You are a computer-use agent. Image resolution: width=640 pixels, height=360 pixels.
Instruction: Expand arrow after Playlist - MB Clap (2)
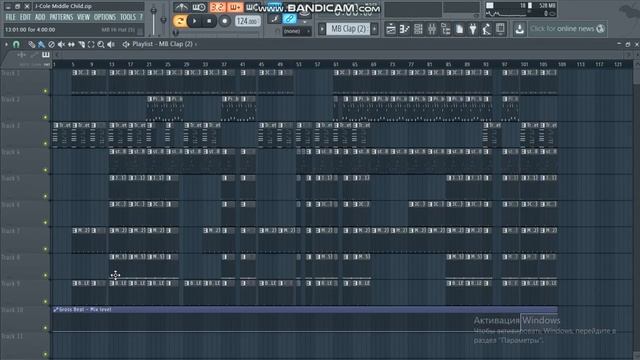196,44
